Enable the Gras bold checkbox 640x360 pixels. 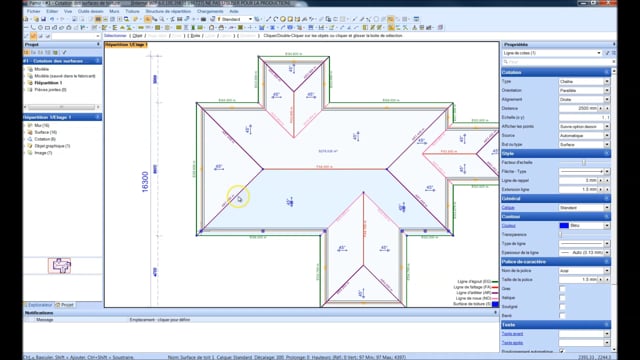point(562,289)
